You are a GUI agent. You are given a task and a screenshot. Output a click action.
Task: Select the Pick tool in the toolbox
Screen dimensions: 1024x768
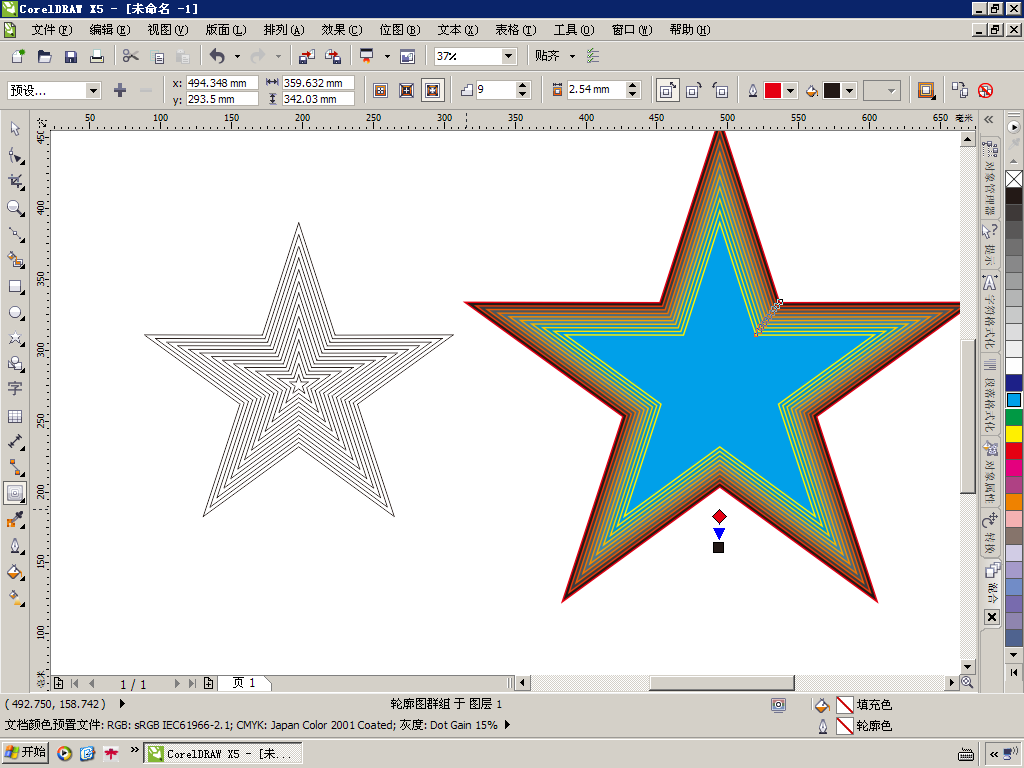[x=15, y=129]
